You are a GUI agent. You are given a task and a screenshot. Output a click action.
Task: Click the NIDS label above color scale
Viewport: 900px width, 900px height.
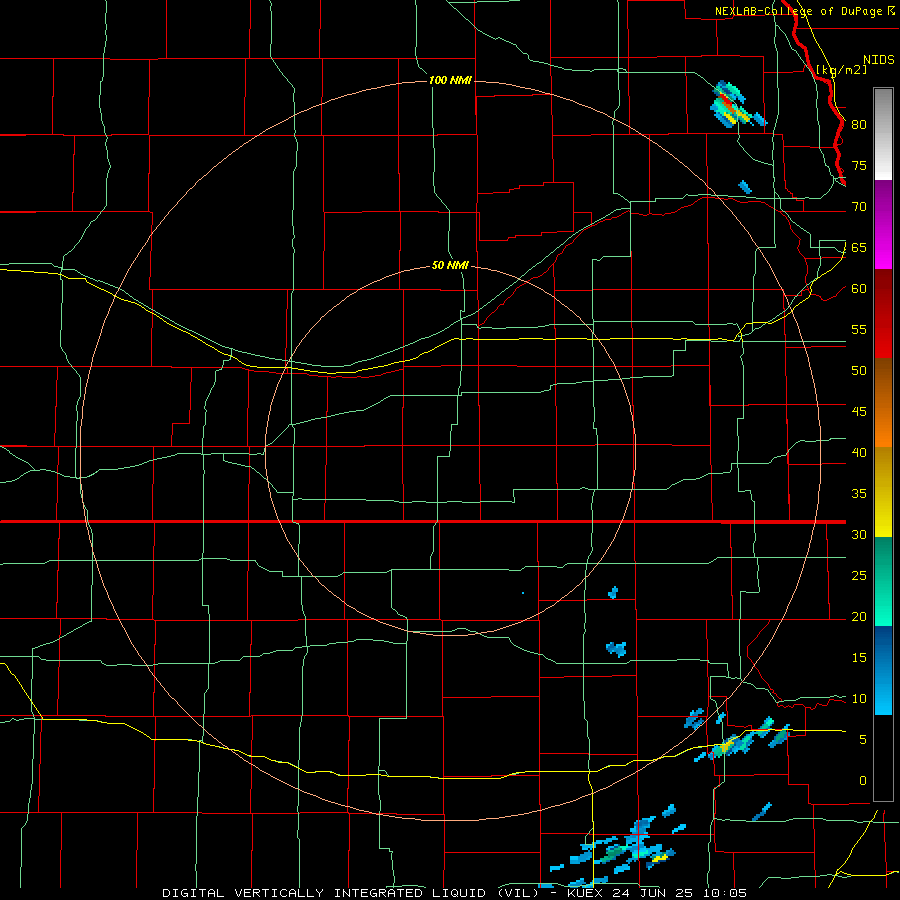point(879,59)
